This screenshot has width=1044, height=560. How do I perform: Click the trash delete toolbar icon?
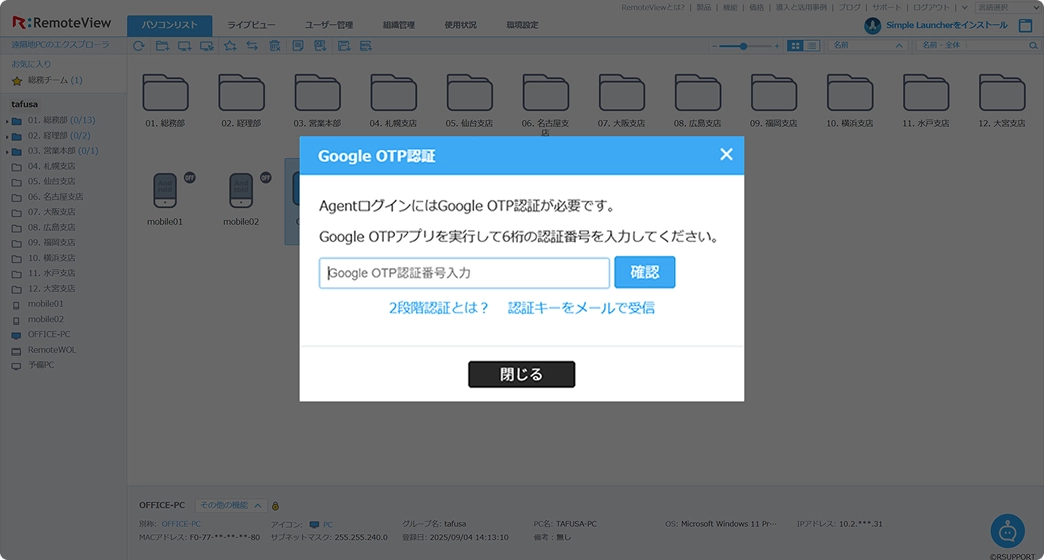click(x=274, y=46)
